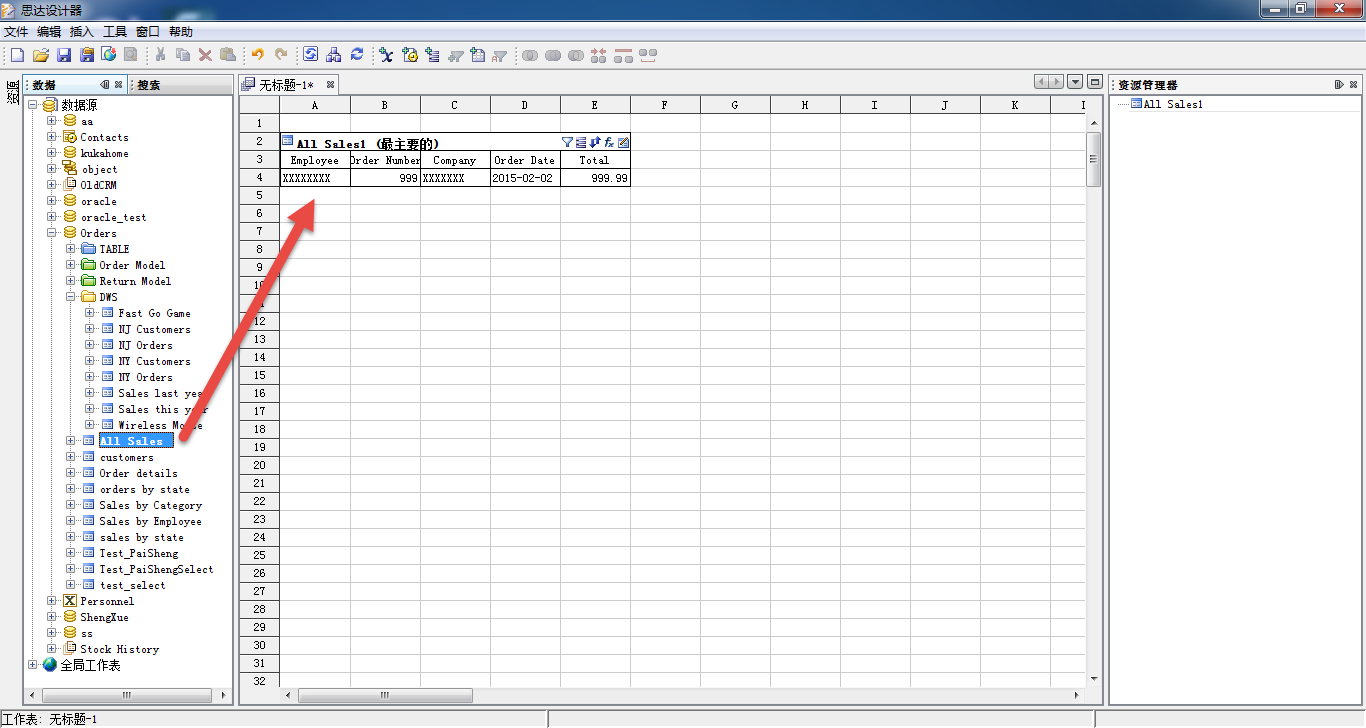
Task: Click the list layout icon in All Sales1 header
Action: [x=581, y=143]
